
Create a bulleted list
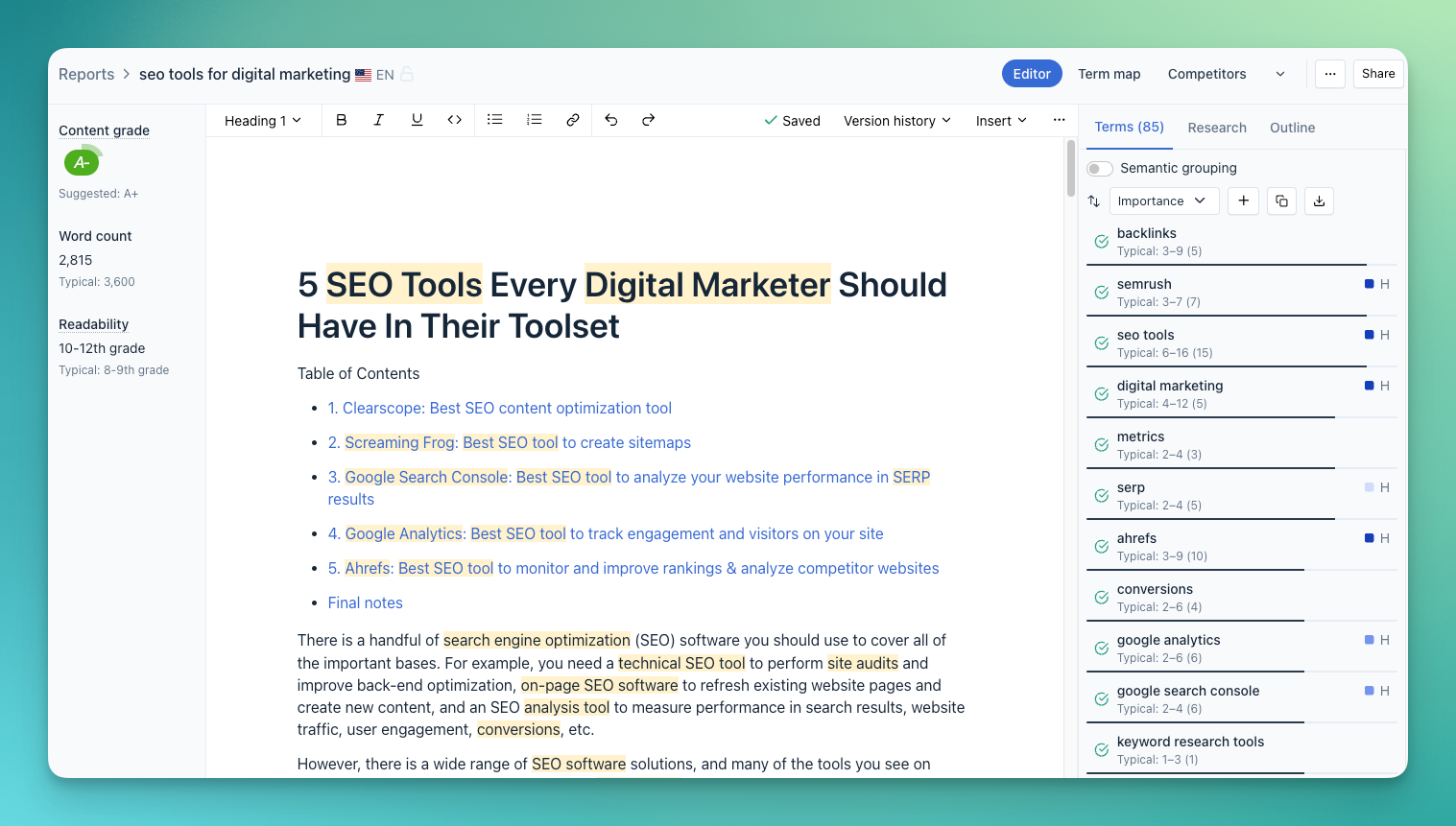pos(495,120)
